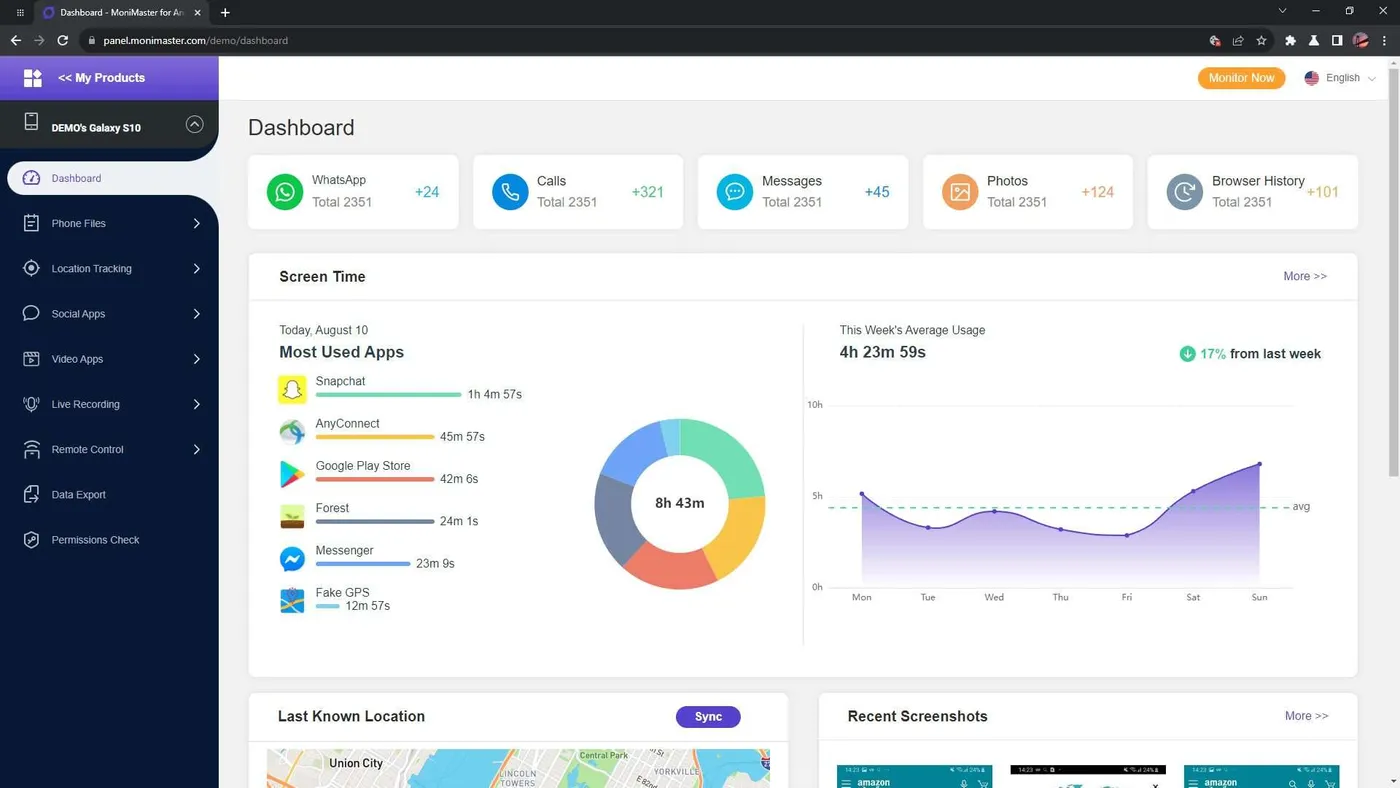Screen dimensions: 1400x788
Task: Click the Browser History clock icon
Action: point(1185,191)
